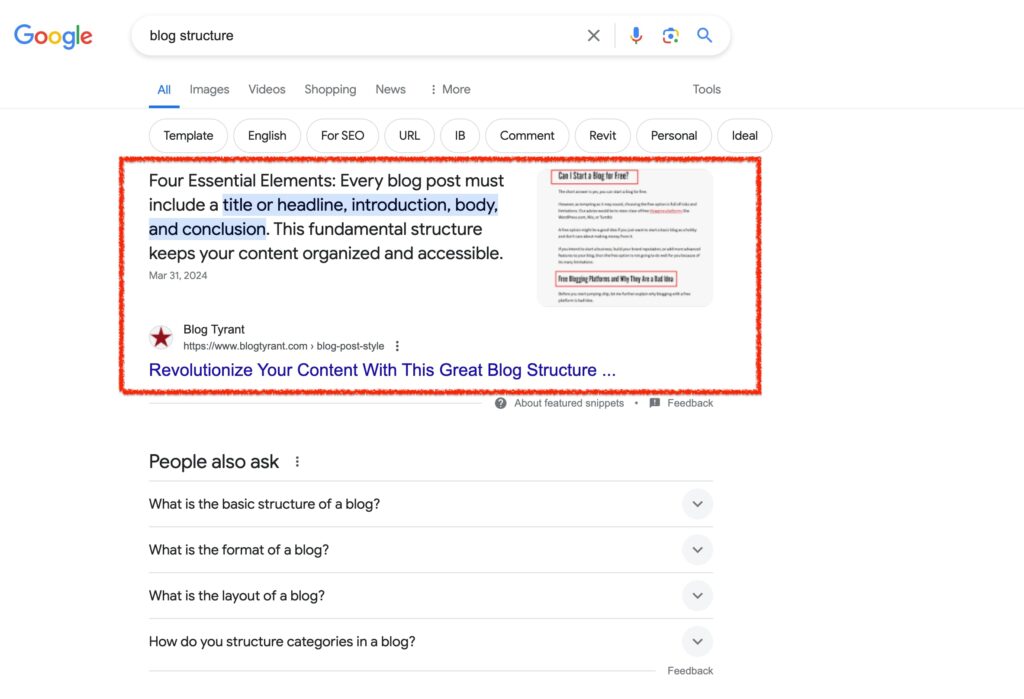Select the For SEO filter chip
This screenshot has width=1024, height=699.
[x=342, y=136]
